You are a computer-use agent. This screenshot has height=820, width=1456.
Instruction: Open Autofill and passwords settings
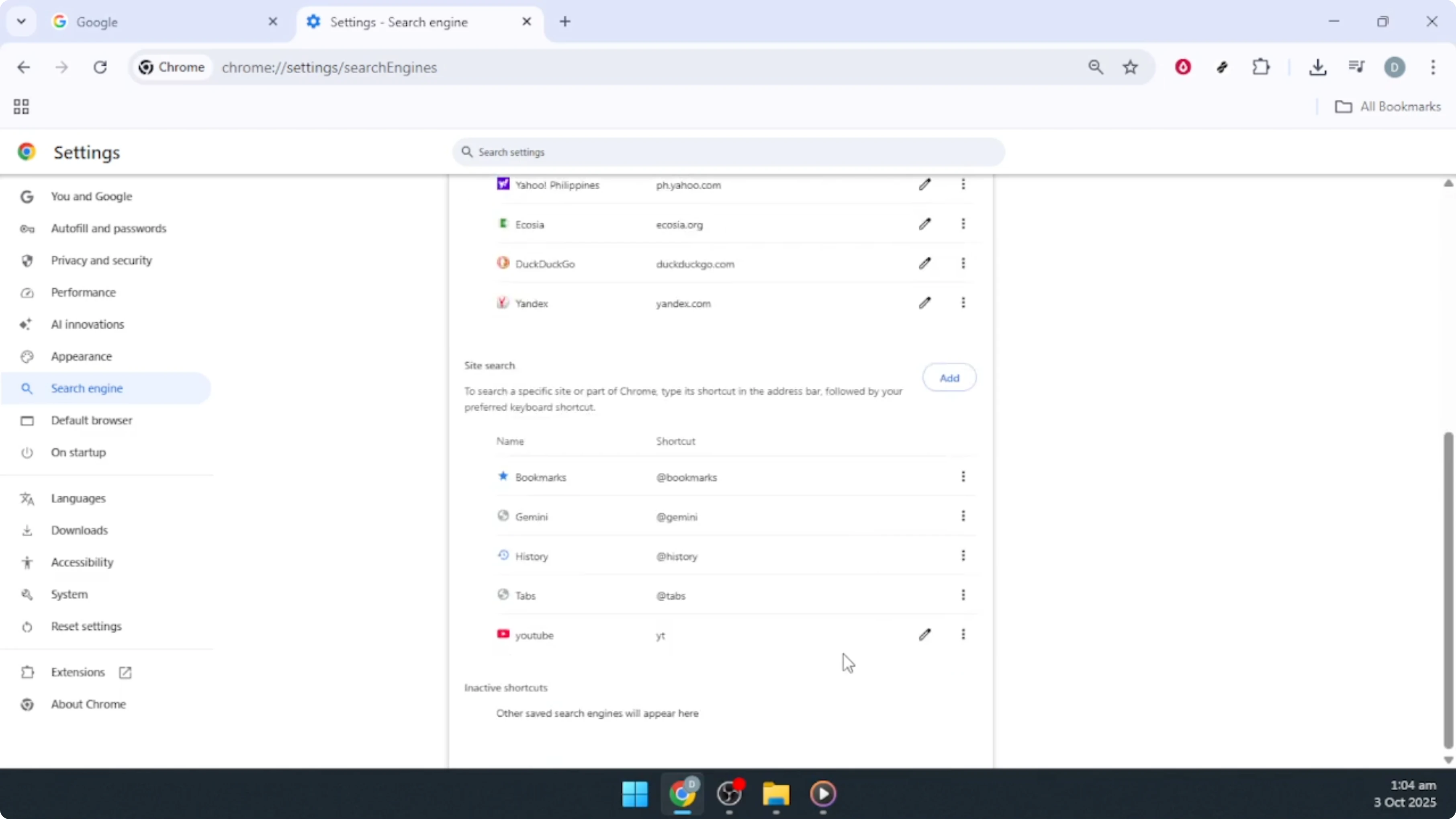[106, 228]
